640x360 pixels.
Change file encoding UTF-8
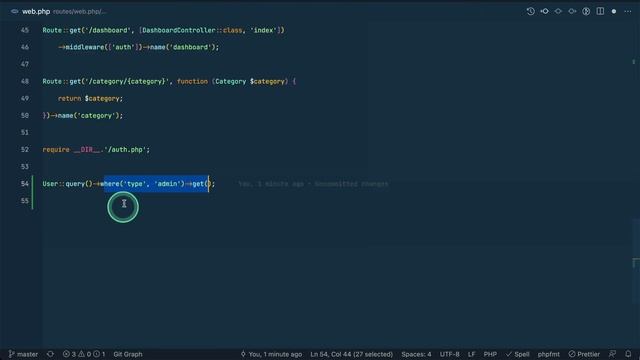[449, 354]
